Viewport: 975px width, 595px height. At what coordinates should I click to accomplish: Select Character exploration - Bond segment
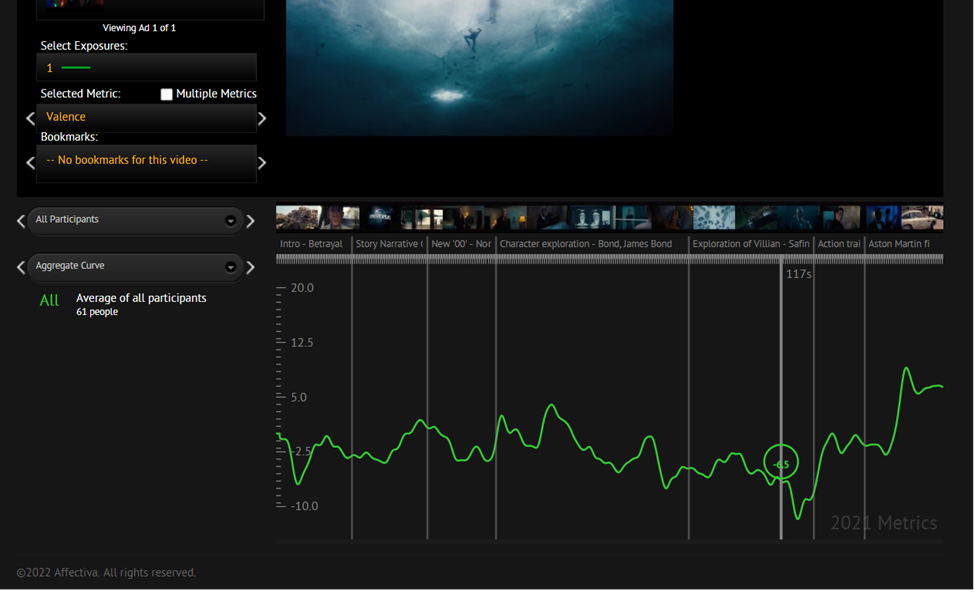[x=586, y=244]
